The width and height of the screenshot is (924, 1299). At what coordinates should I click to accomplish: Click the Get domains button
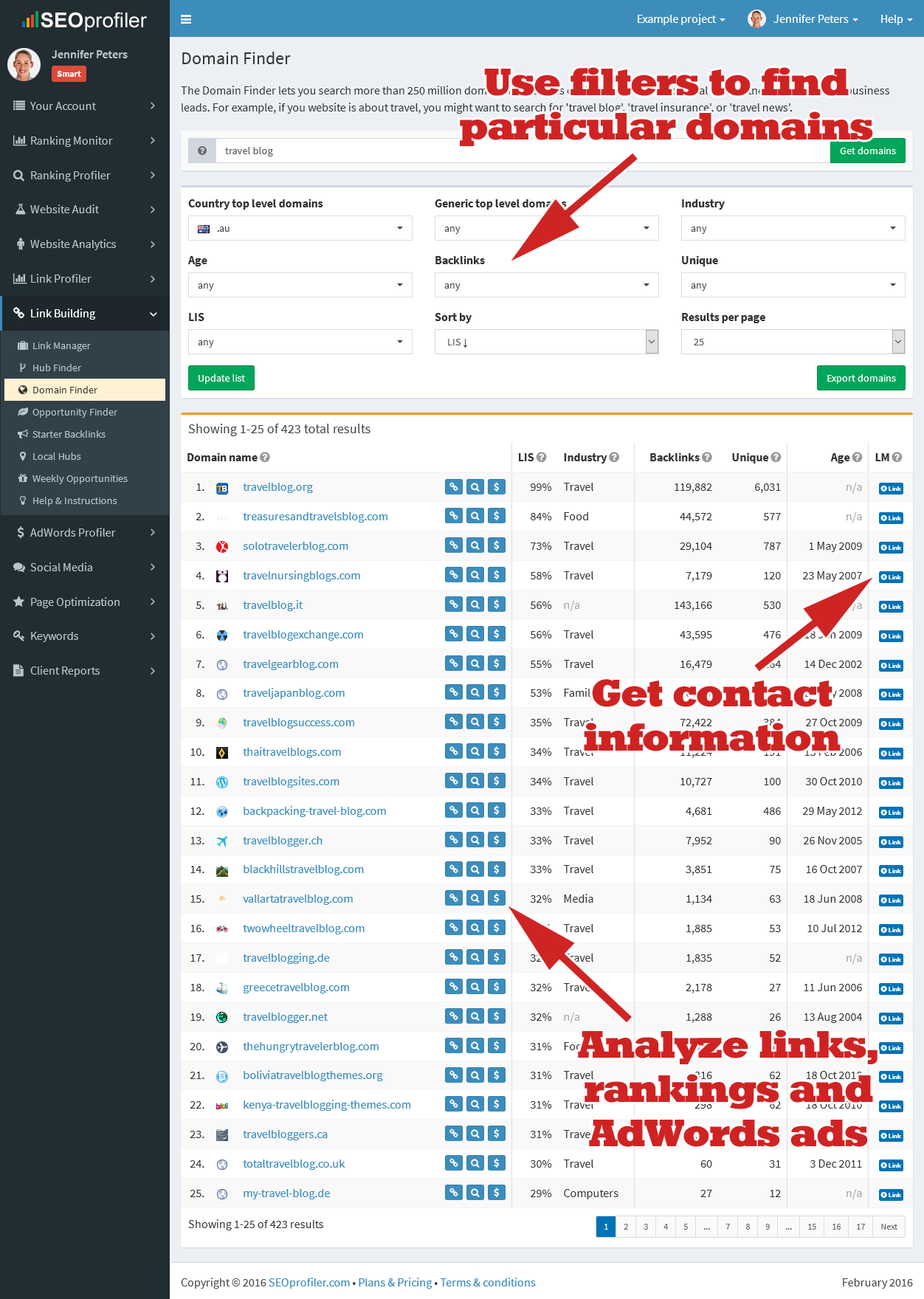868,151
